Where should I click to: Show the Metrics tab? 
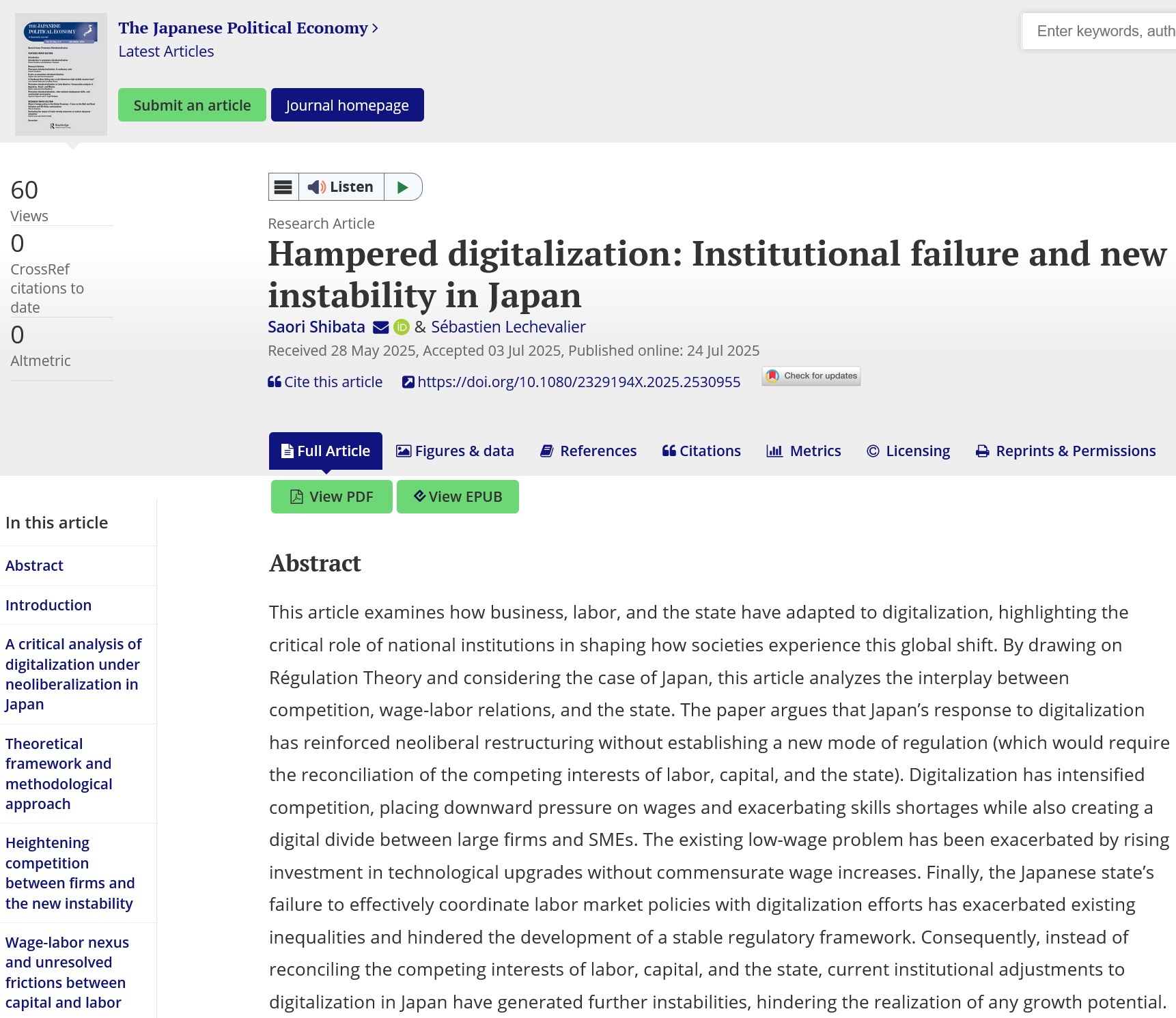pos(804,451)
